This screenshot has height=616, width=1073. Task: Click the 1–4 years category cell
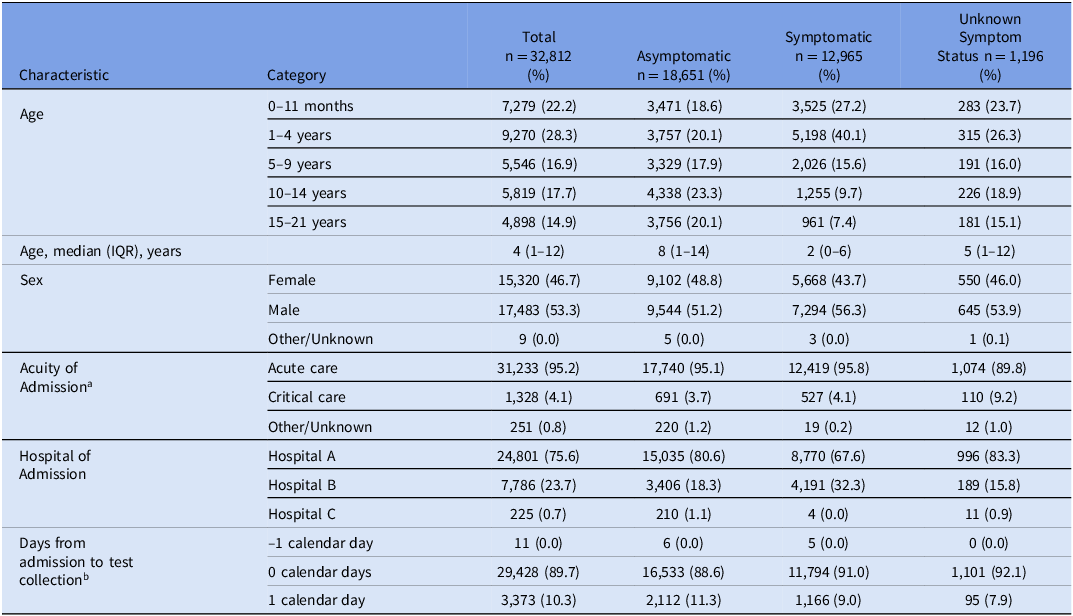[x=299, y=135]
